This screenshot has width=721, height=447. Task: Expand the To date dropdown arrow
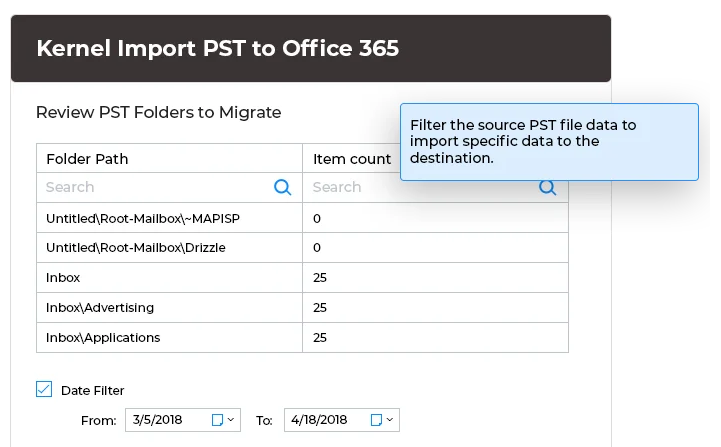click(390, 420)
